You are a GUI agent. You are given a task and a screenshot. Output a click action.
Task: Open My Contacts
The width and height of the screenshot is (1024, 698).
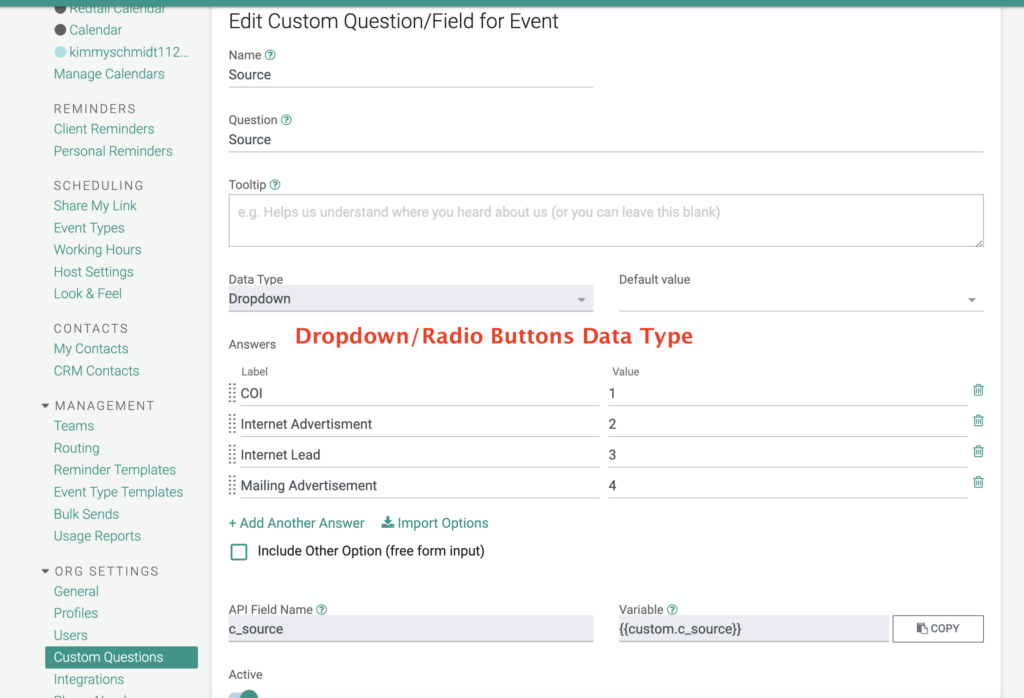tap(91, 349)
